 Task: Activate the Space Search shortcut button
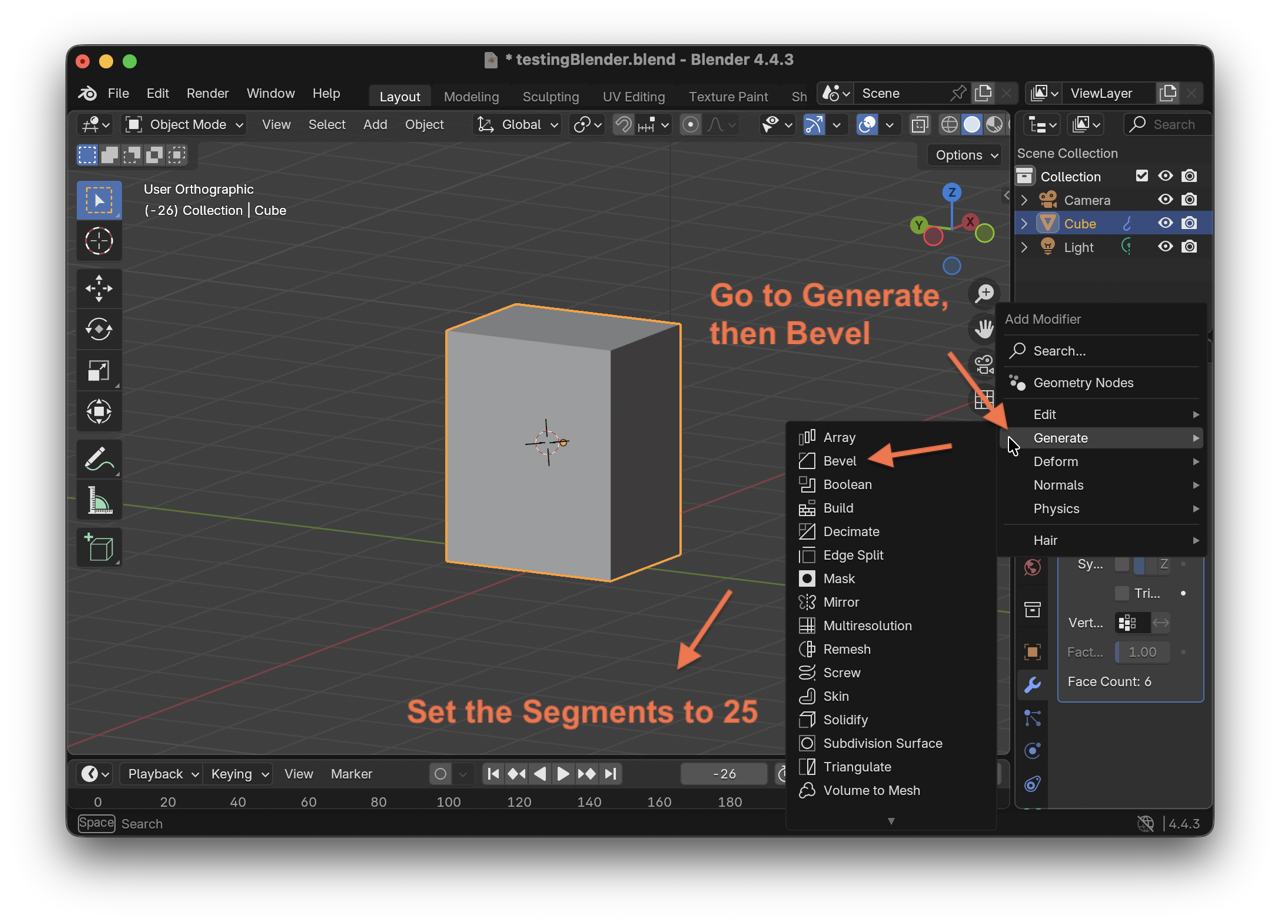click(96, 823)
